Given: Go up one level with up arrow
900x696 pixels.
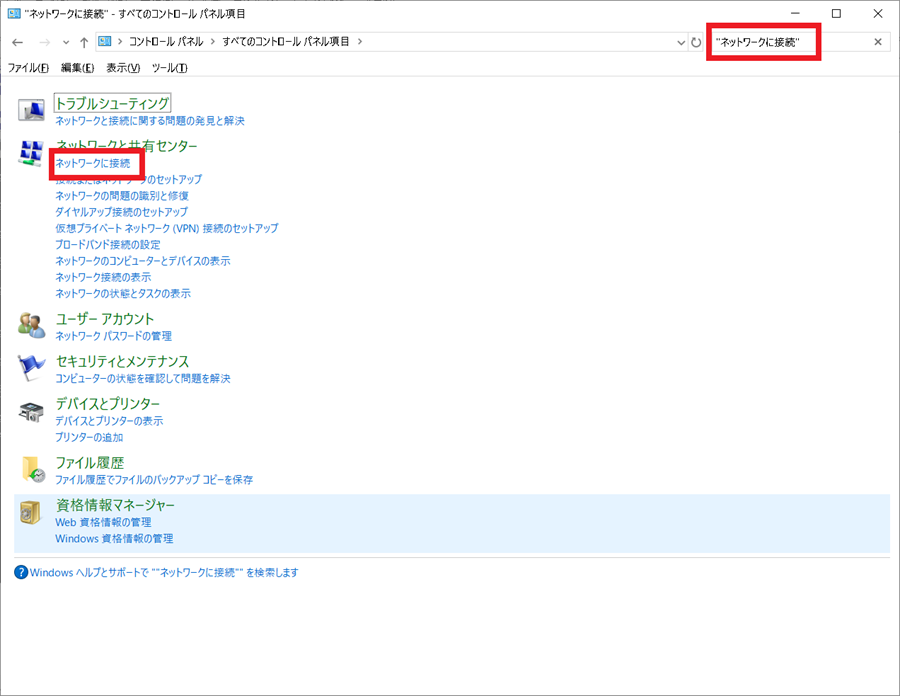Looking at the screenshot, I should click(x=84, y=42).
